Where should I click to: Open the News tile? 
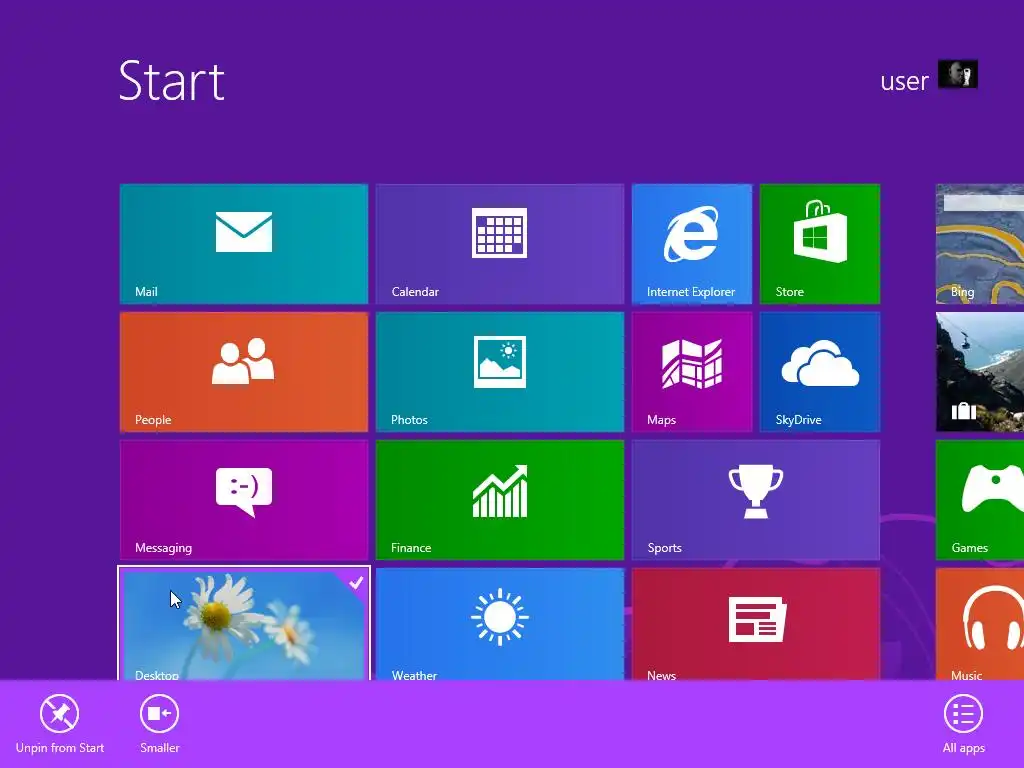(x=756, y=624)
